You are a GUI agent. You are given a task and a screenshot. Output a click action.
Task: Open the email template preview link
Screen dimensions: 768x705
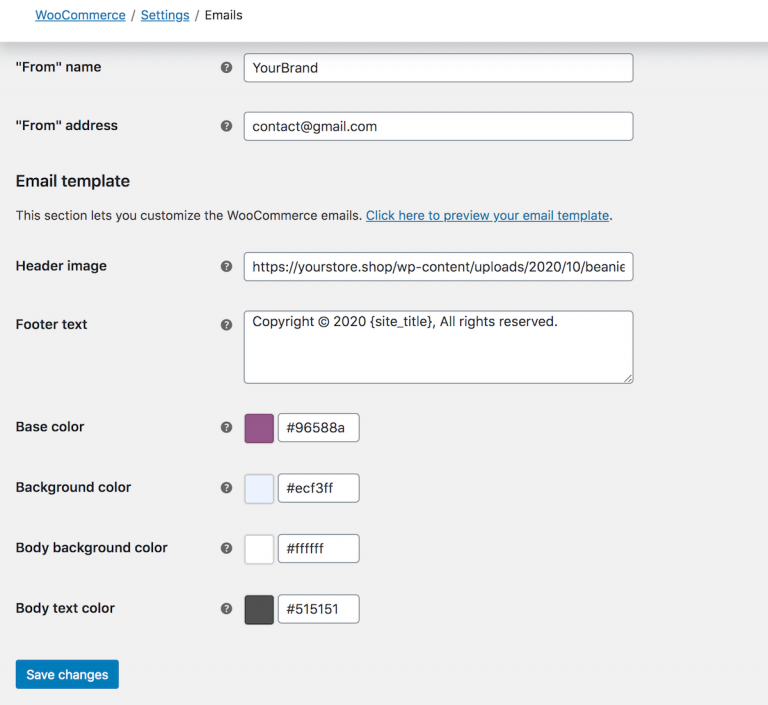click(x=487, y=215)
